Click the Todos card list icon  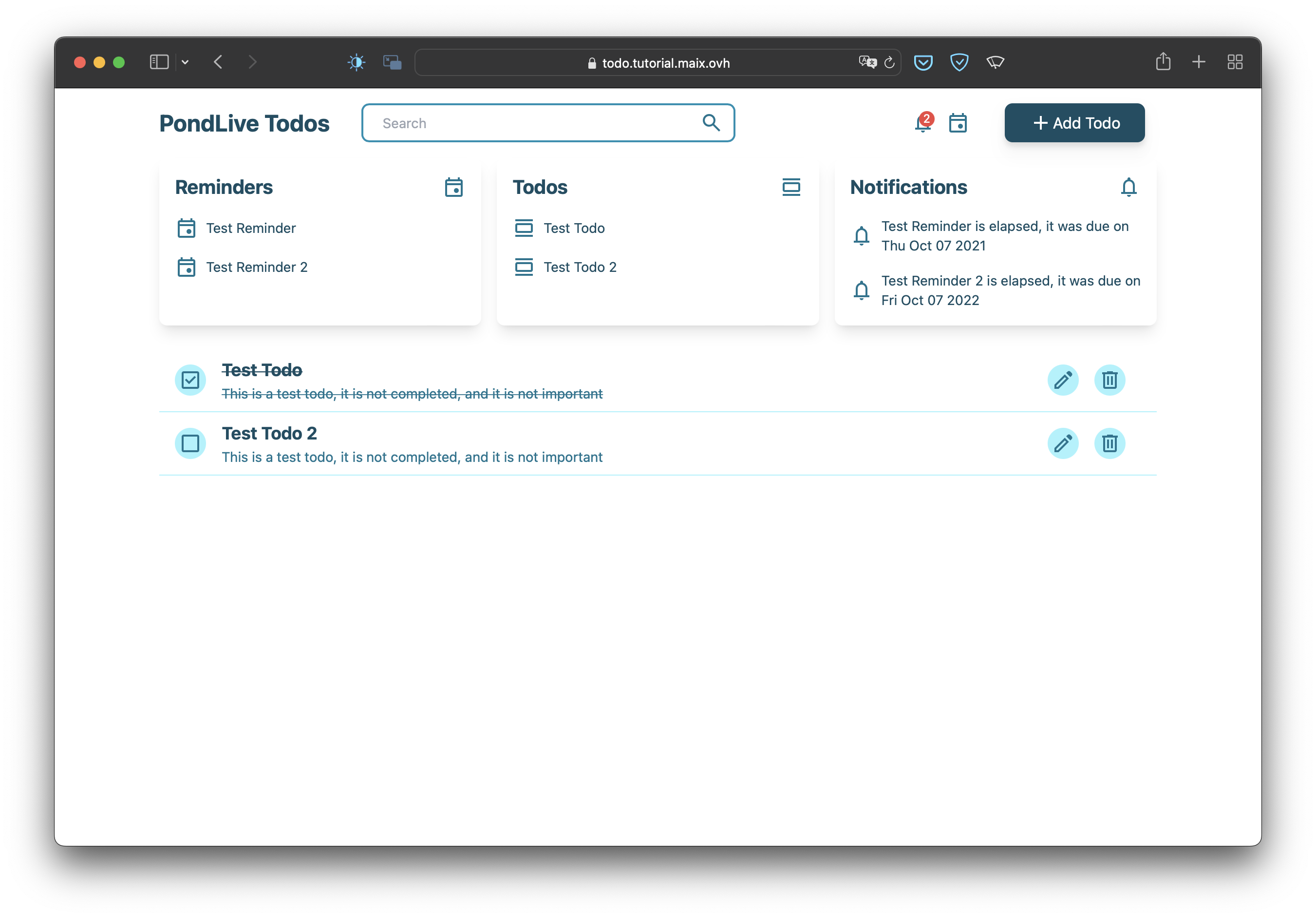(791, 187)
